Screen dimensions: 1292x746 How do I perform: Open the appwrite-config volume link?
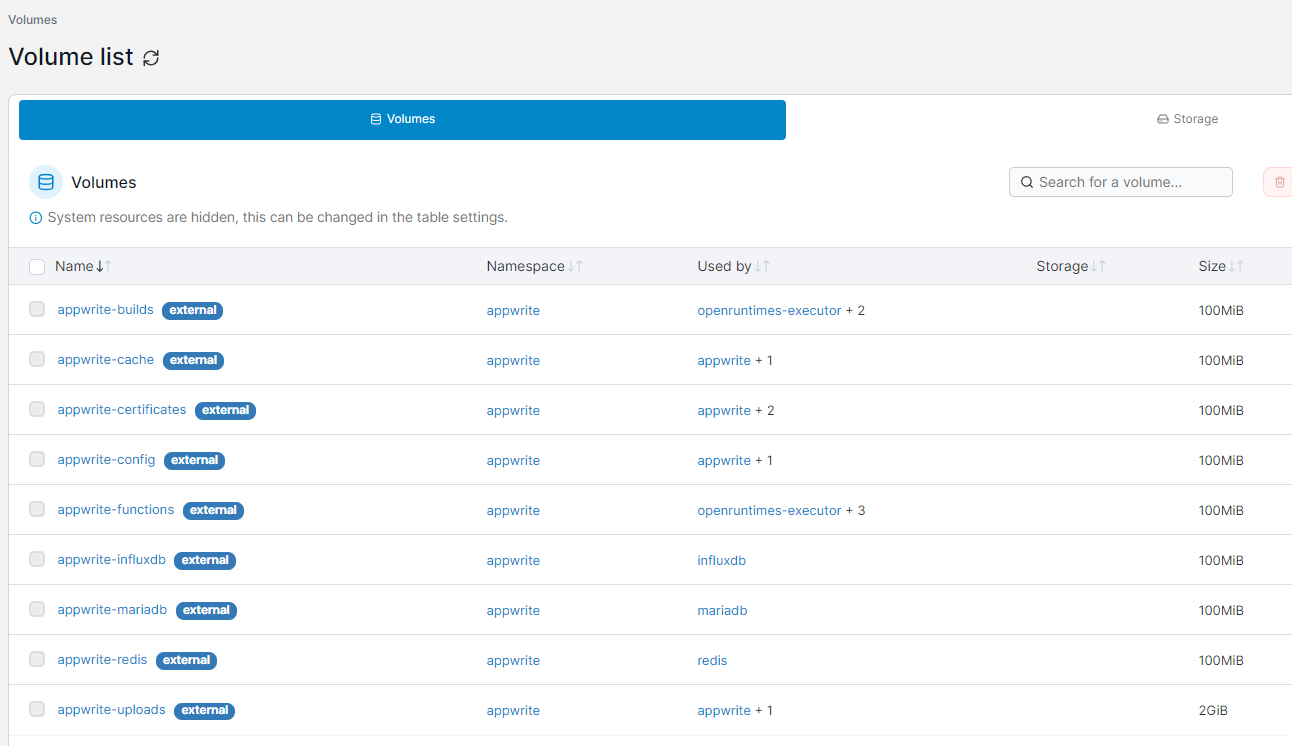pyautogui.click(x=106, y=460)
